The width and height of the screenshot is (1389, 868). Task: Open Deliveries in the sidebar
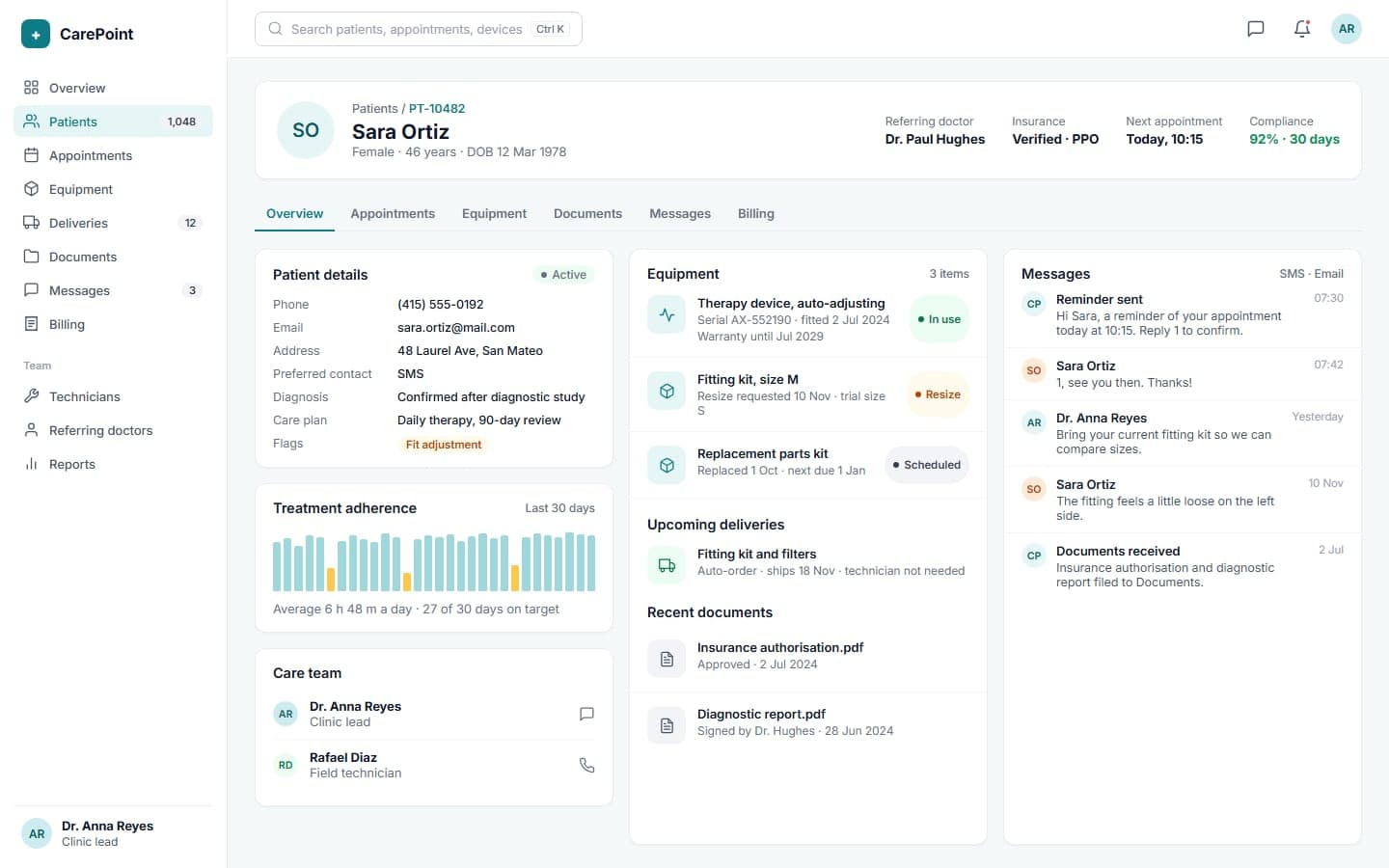pyautogui.click(x=114, y=223)
